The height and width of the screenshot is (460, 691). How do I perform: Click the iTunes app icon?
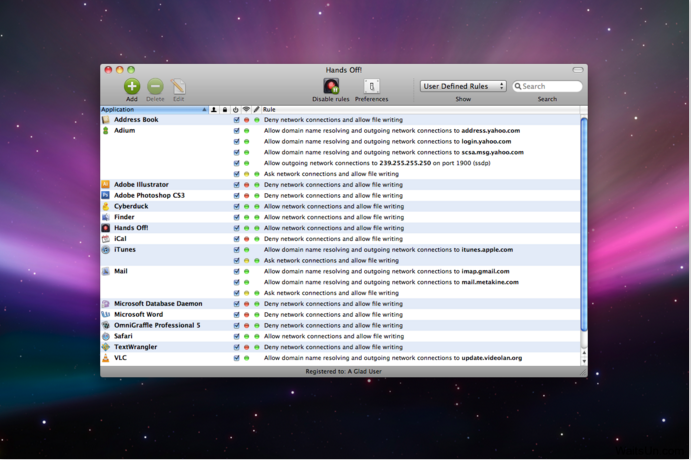(106, 249)
